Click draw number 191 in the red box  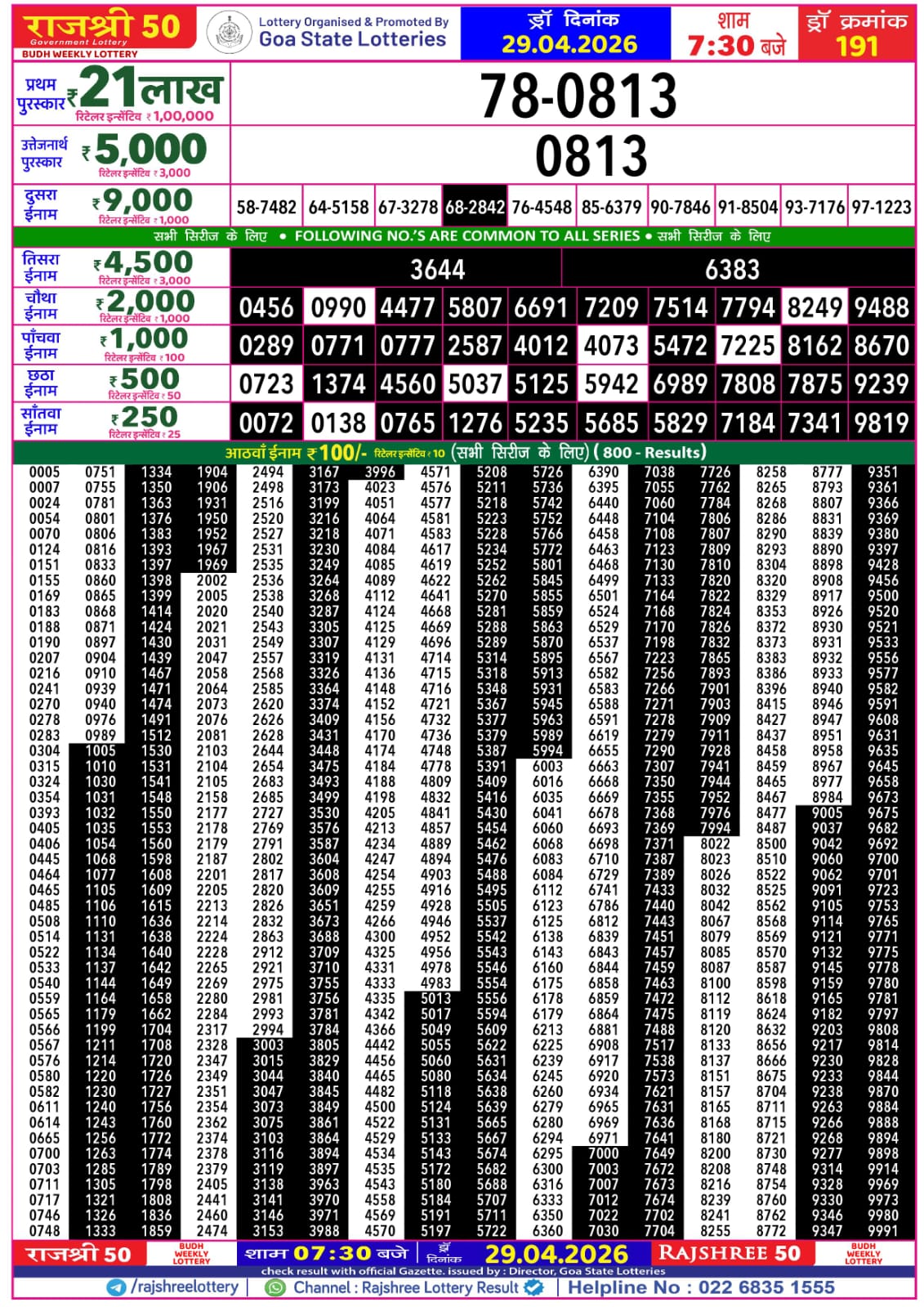click(856, 46)
